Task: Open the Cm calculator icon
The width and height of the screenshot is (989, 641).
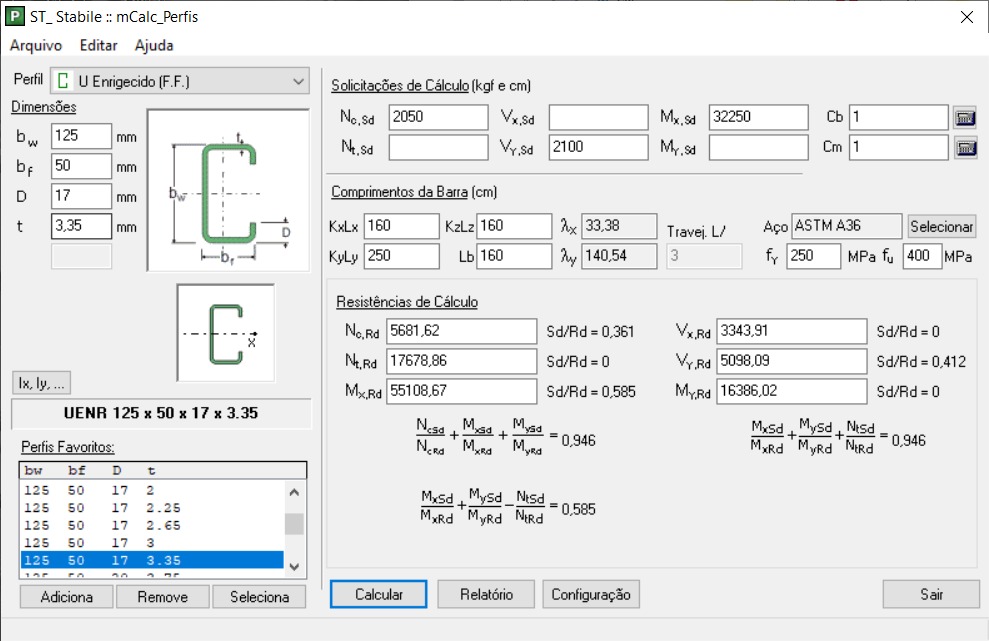Action: pos(965,148)
